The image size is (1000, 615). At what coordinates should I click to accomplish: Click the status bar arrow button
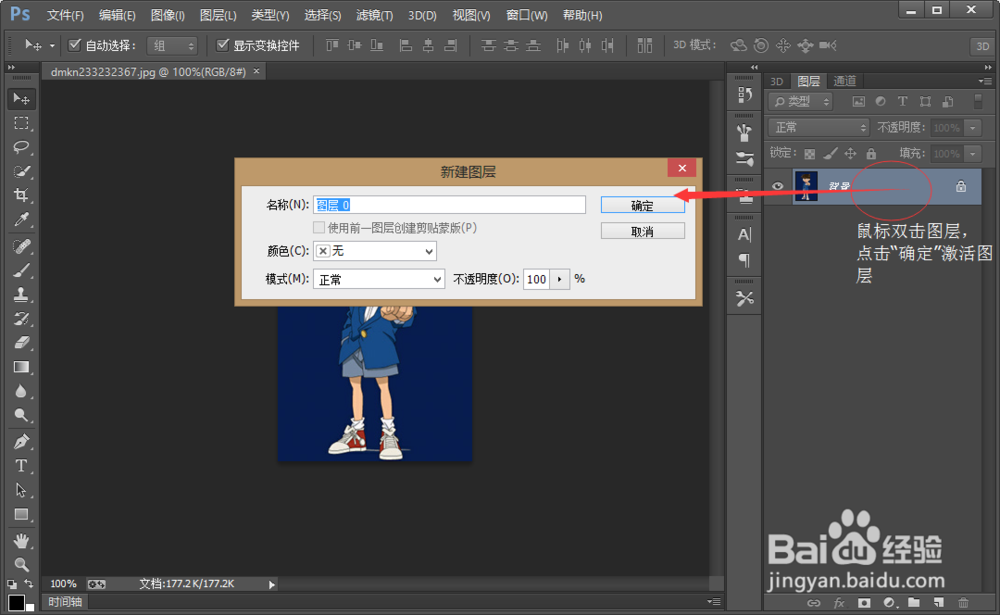272,584
